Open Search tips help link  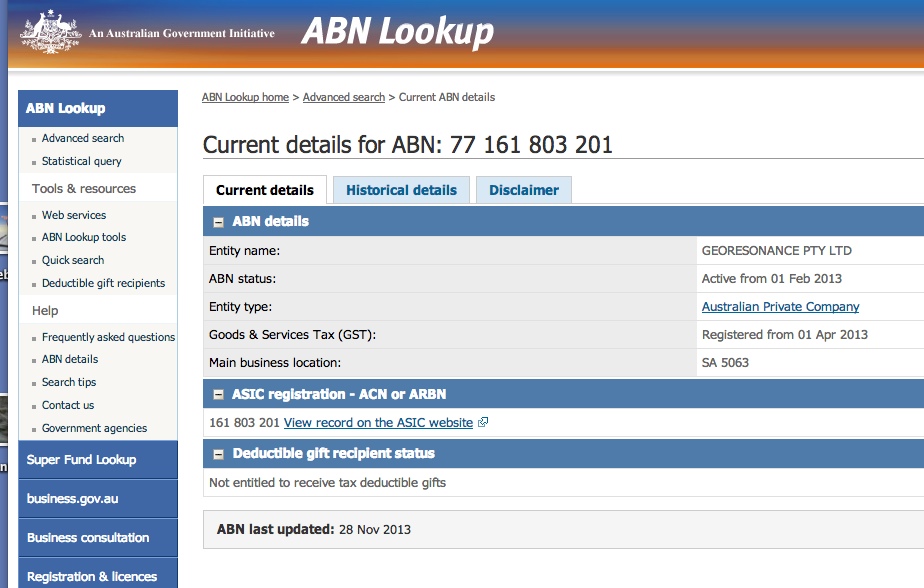[69, 382]
